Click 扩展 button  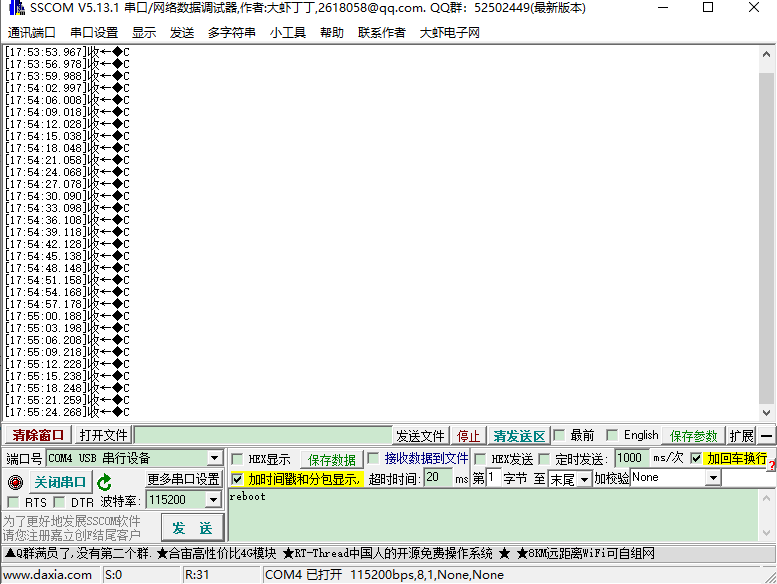click(x=741, y=436)
